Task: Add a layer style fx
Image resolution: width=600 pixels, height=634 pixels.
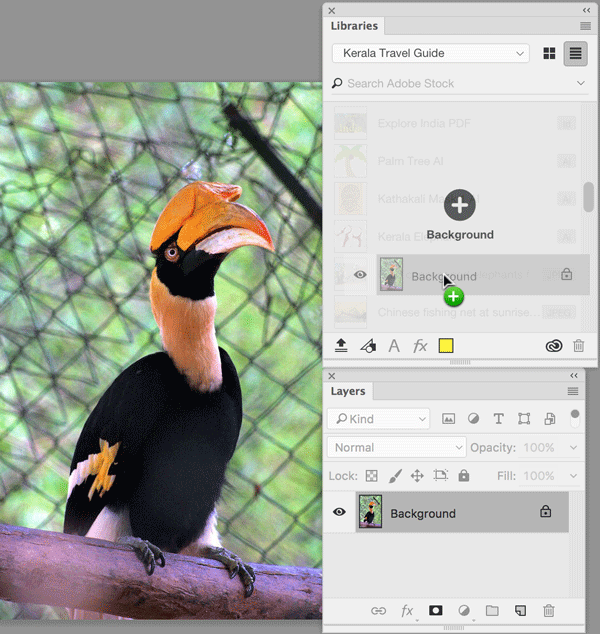Action: pyautogui.click(x=407, y=611)
